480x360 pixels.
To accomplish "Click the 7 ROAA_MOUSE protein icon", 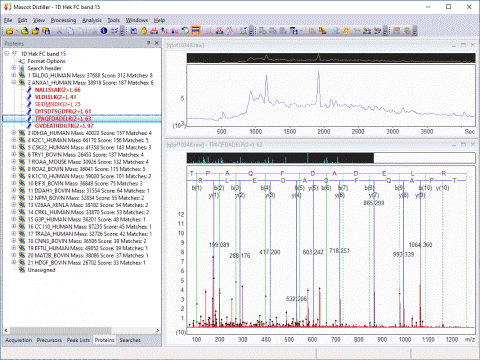I will (22, 162).
